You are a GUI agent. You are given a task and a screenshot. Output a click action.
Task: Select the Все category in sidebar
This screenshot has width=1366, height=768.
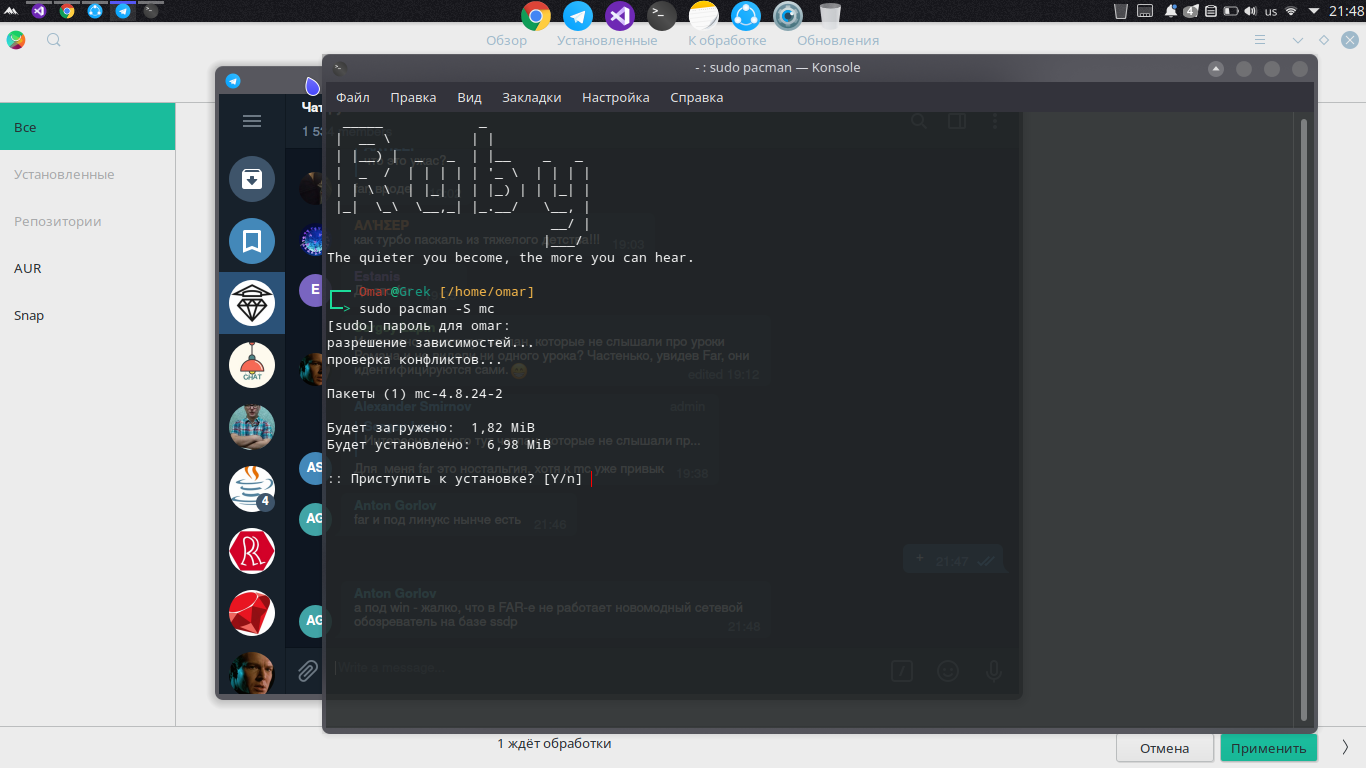point(87,127)
